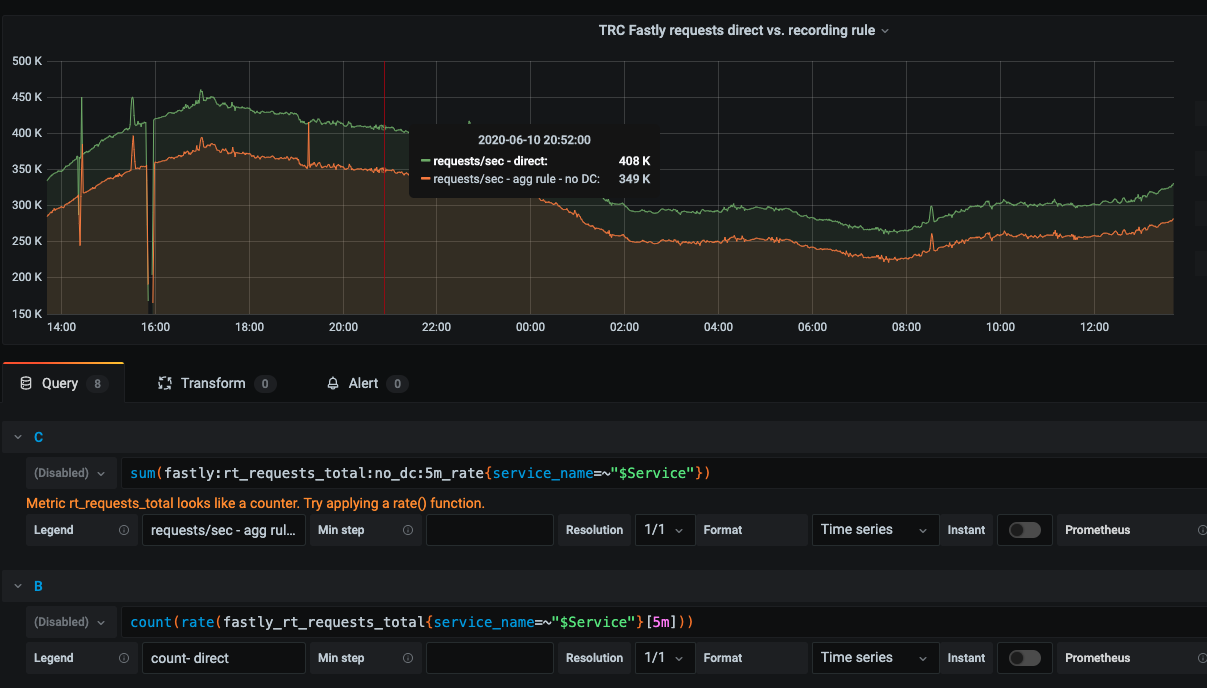This screenshot has width=1207, height=688.
Task: Click the Prometheus link in query B
Action: [x=1097, y=658]
